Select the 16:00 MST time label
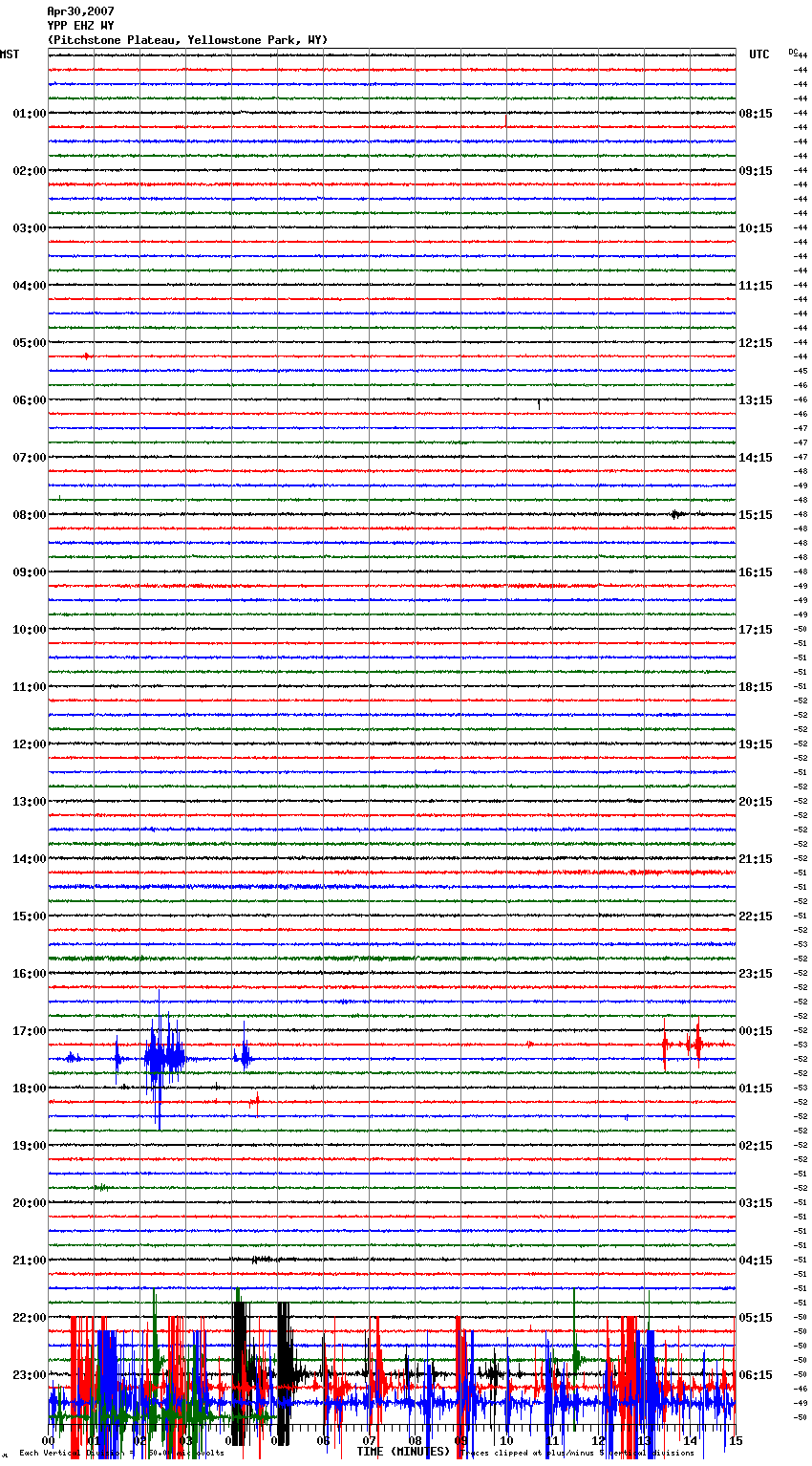 coord(29,974)
